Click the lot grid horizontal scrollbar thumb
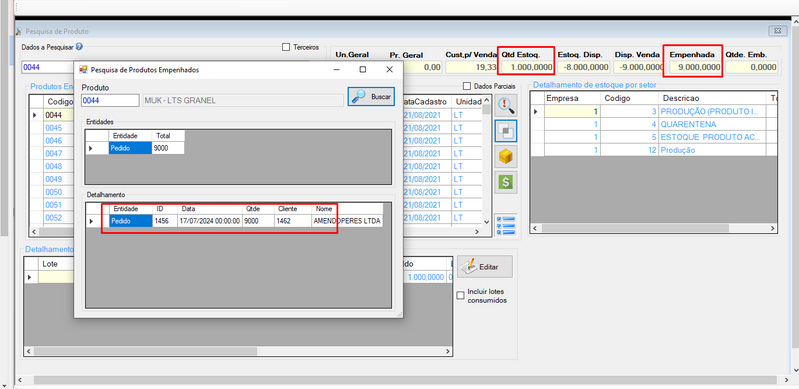 point(145,351)
